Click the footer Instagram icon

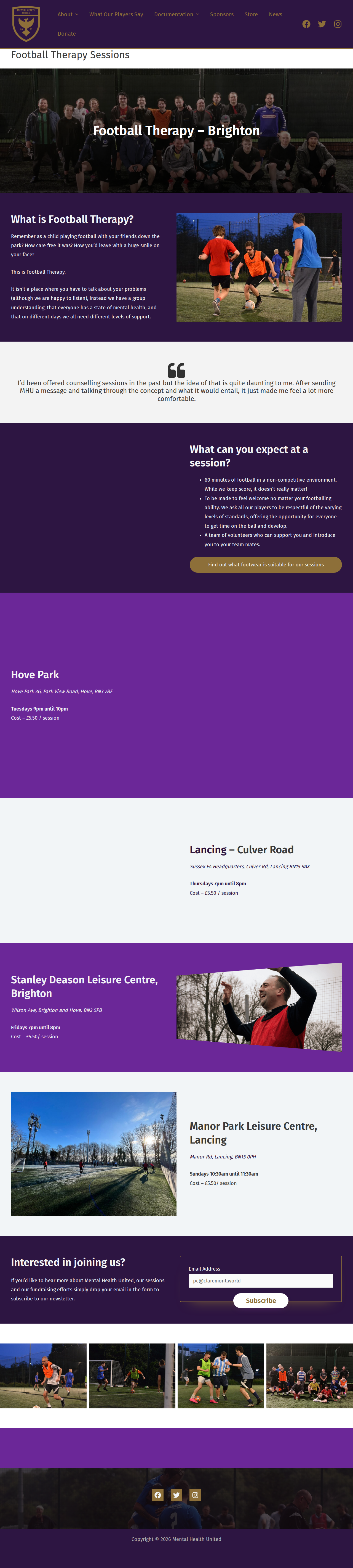tap(195, 1495)
